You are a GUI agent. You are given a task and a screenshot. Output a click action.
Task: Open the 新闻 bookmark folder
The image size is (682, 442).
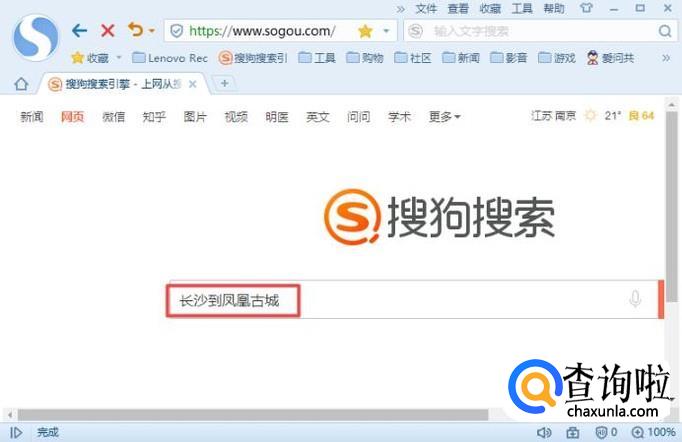[461, 58]
